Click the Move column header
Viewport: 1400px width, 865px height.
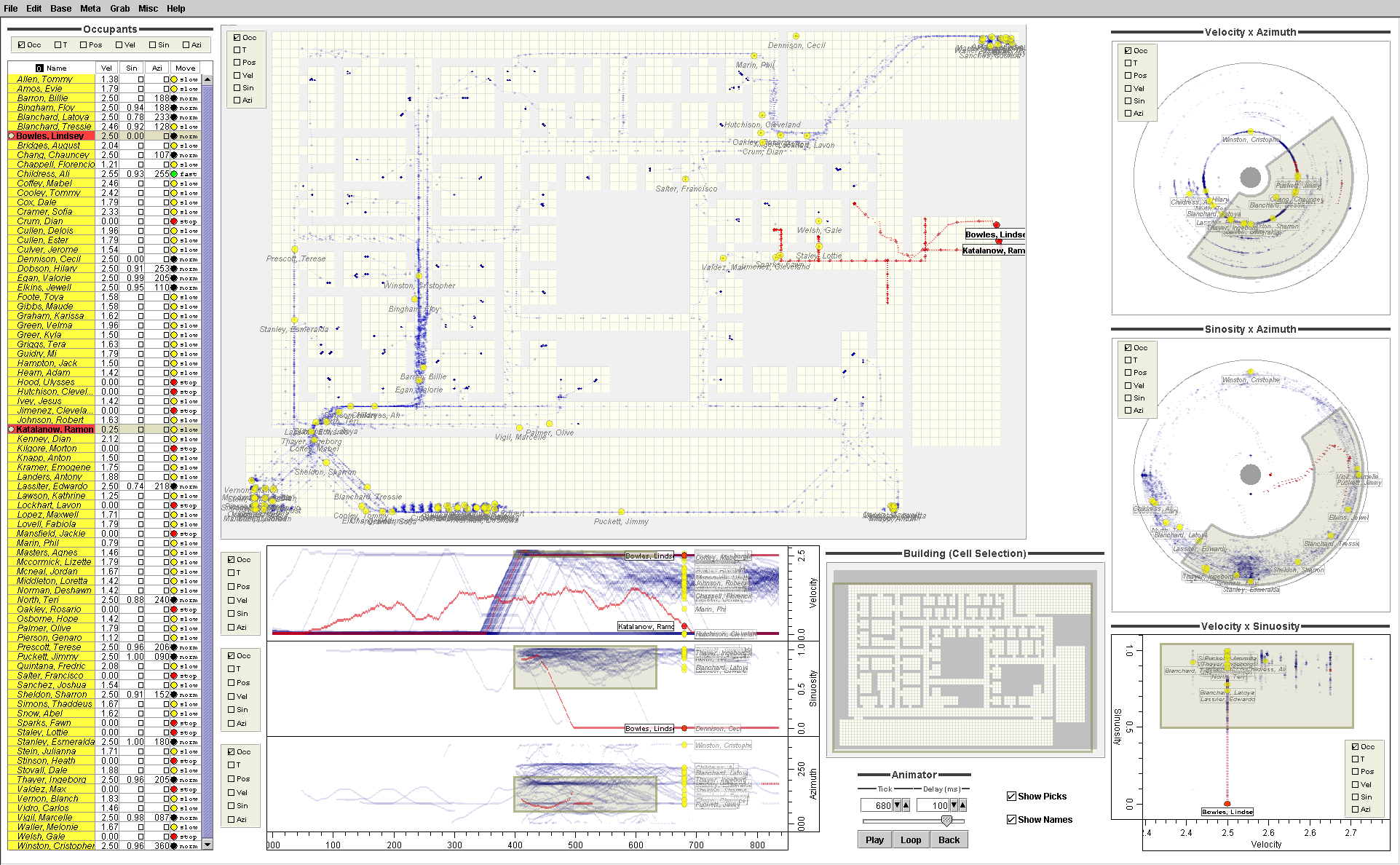tap(185, 68)
